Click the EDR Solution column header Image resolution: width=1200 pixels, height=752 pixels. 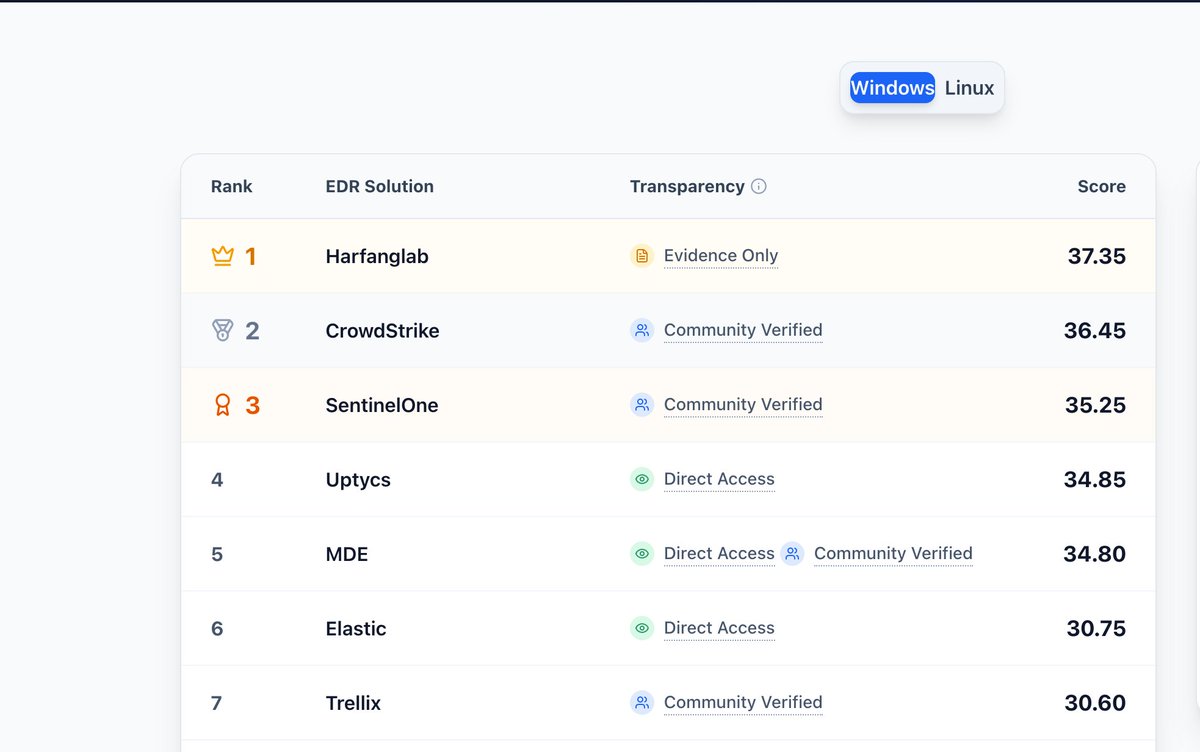click(380, 186)
